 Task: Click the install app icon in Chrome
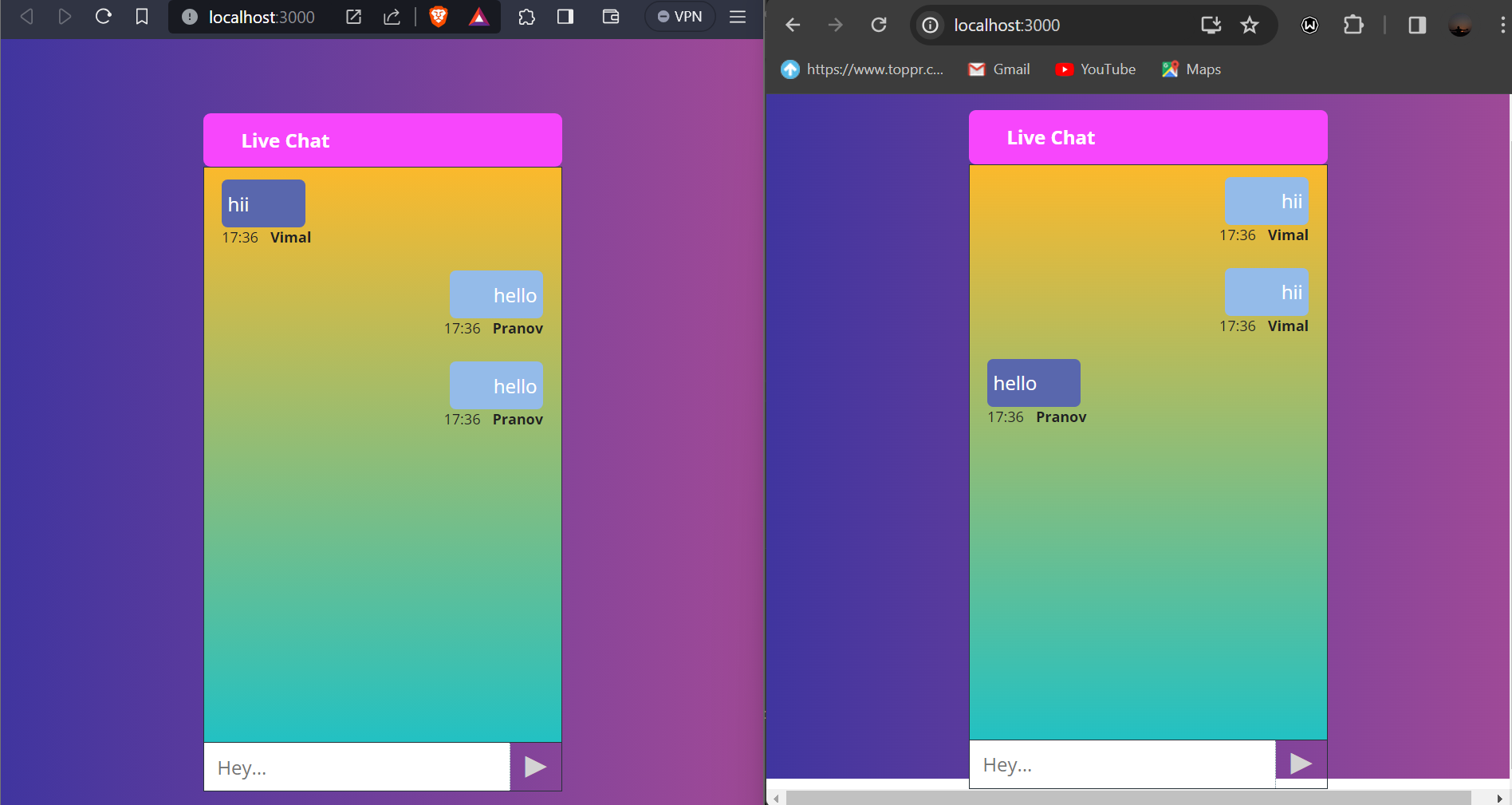[1211, 26]
